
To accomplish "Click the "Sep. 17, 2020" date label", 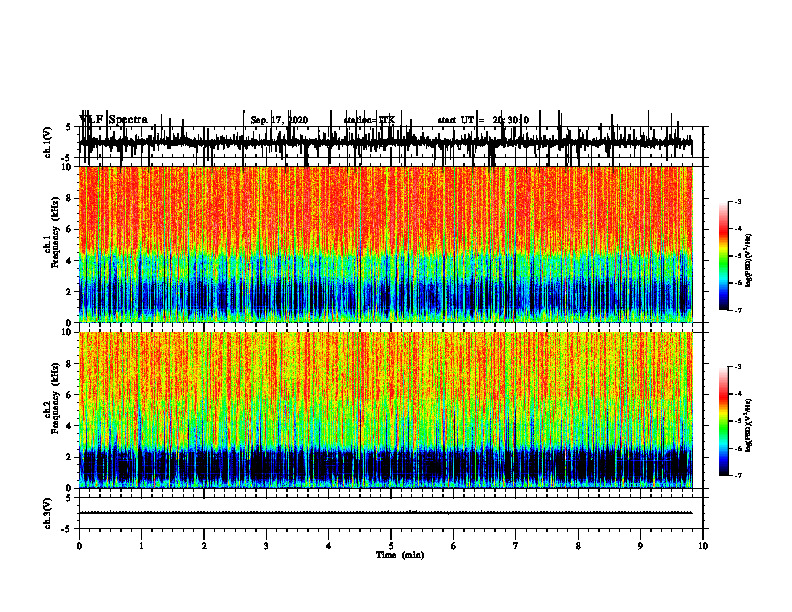I will [x=279, y=120].
